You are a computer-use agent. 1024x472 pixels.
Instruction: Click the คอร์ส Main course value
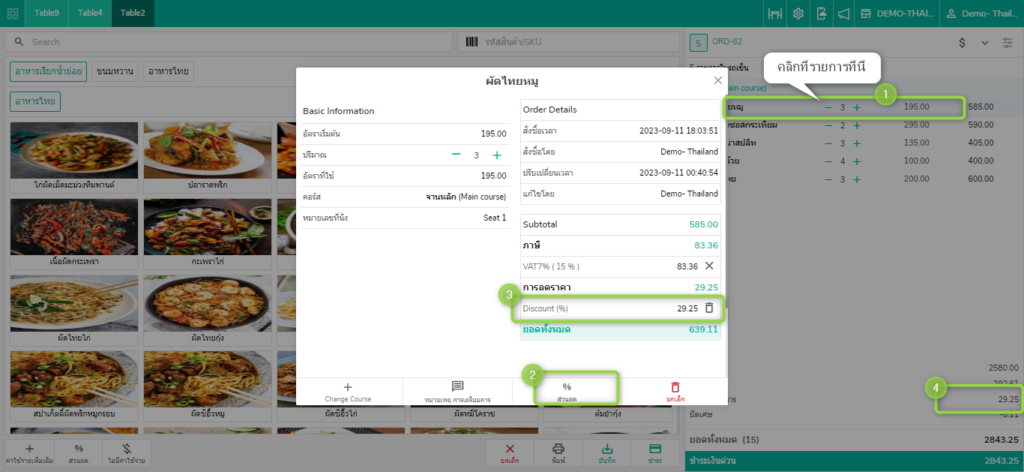466,197
